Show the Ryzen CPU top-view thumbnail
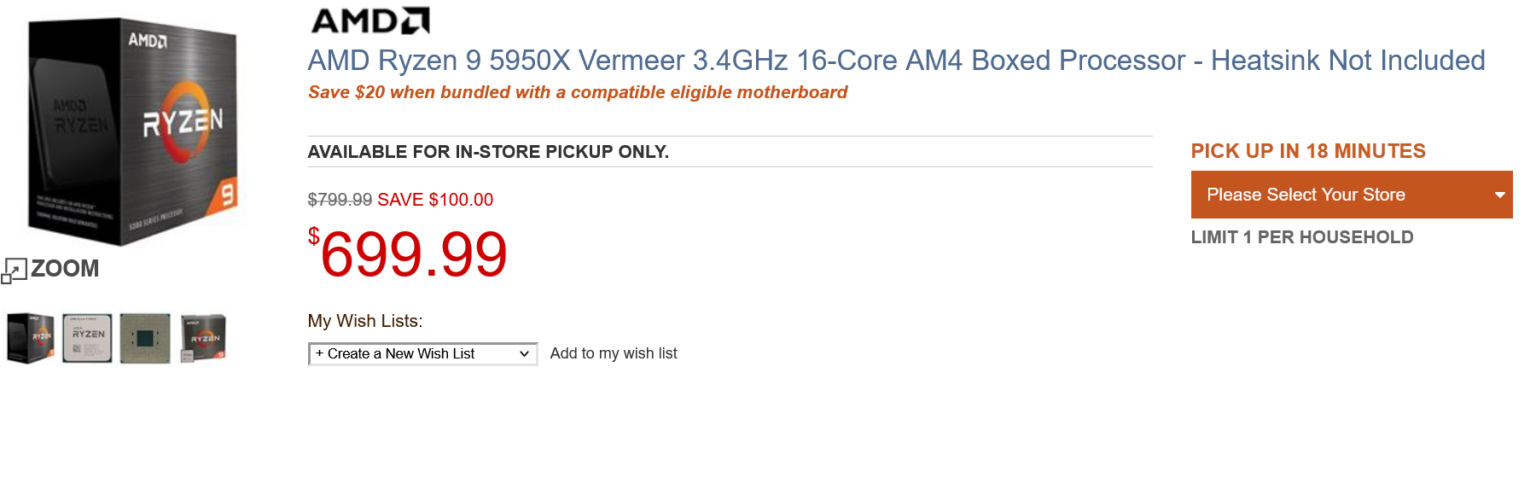 [87, 338]
